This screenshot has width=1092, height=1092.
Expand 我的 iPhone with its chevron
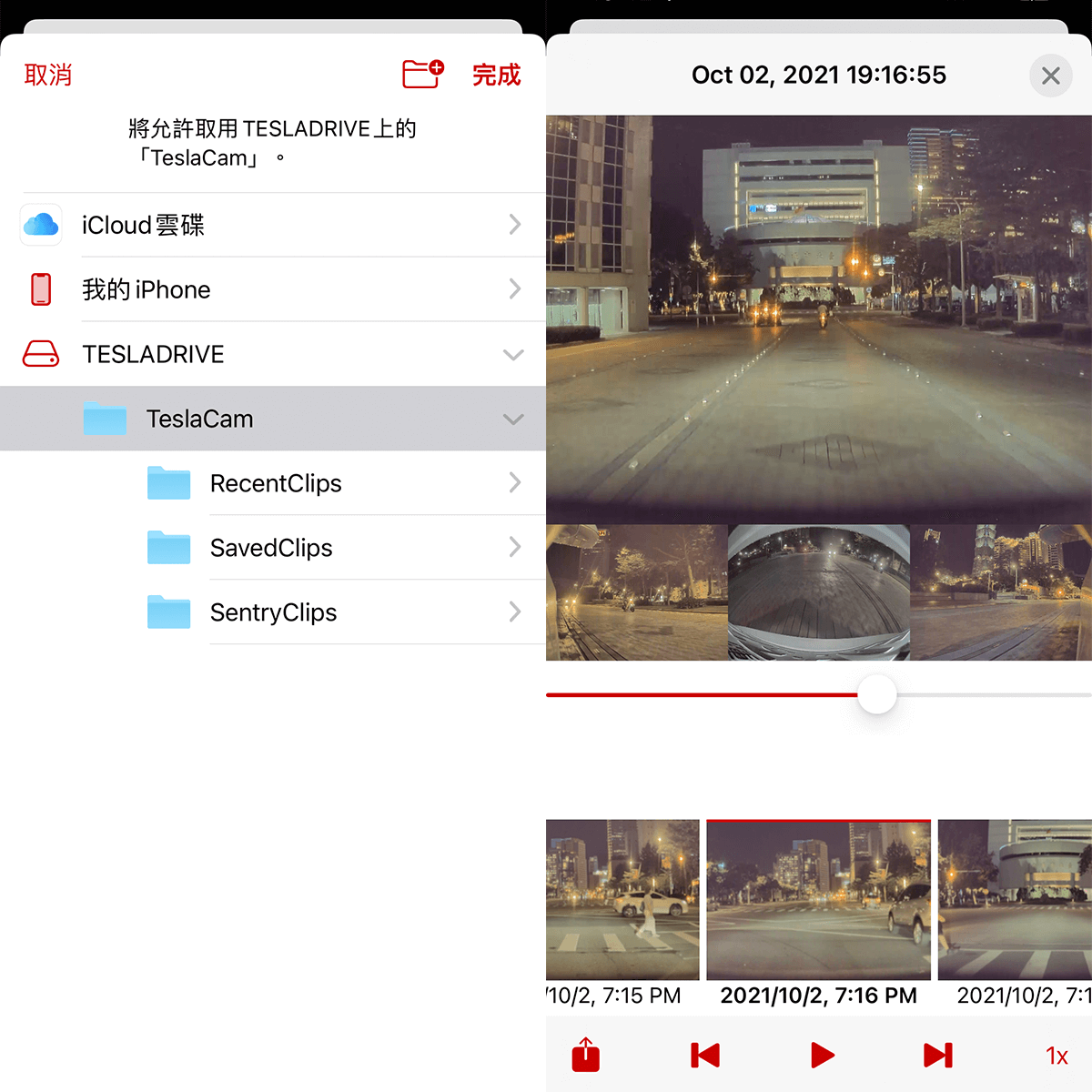click(515, 289)
